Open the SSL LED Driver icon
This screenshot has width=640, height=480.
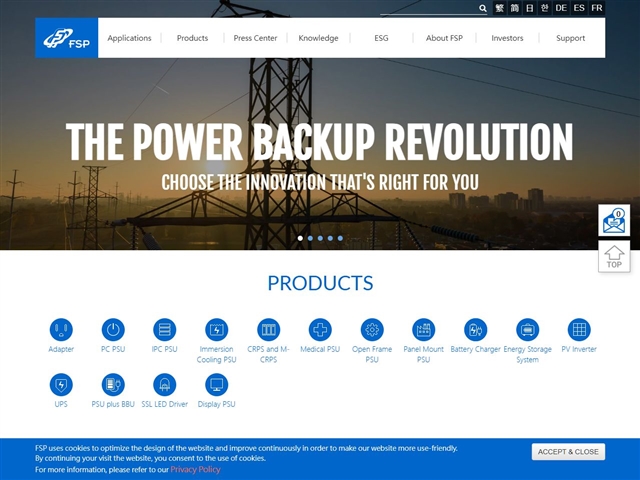(x=164, y=384)
